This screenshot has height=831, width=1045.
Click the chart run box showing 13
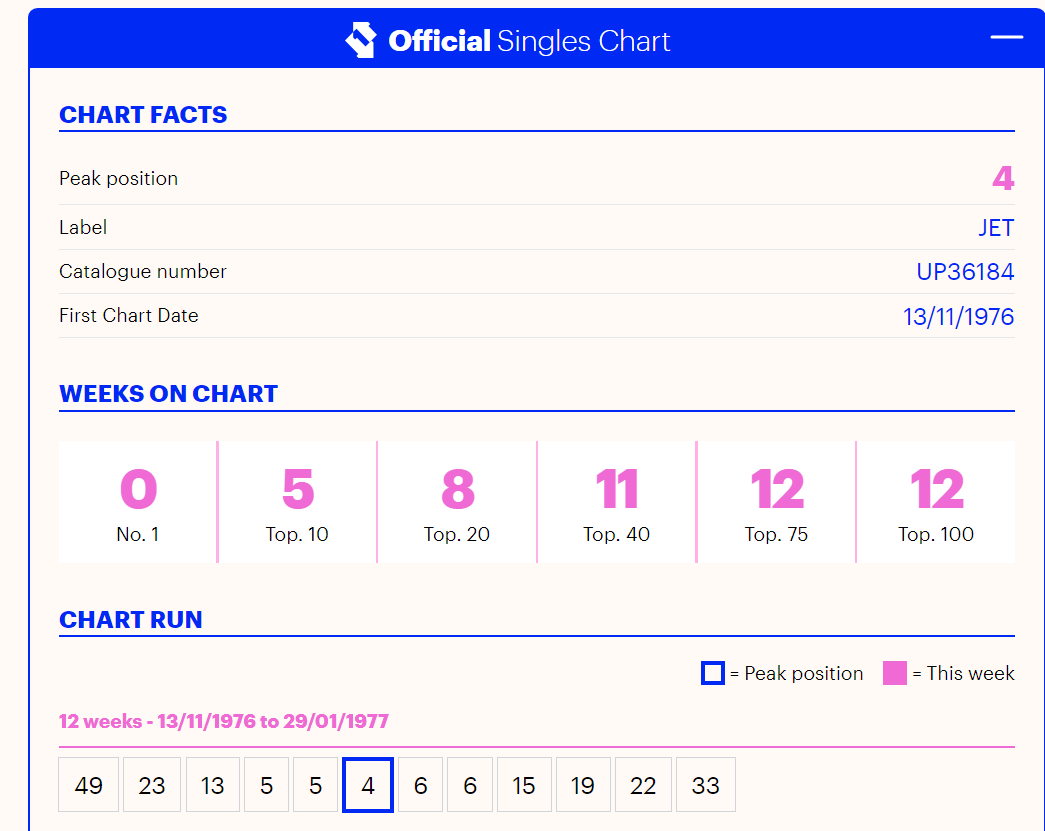click(213, 785)
